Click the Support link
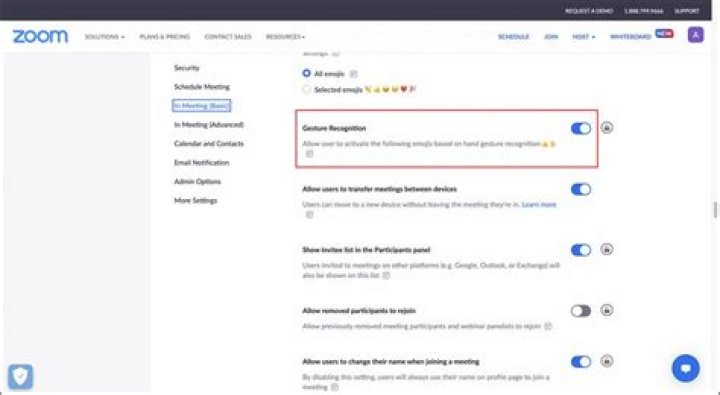The width and height of the screenshot is (720, 395). coord(687,11)
